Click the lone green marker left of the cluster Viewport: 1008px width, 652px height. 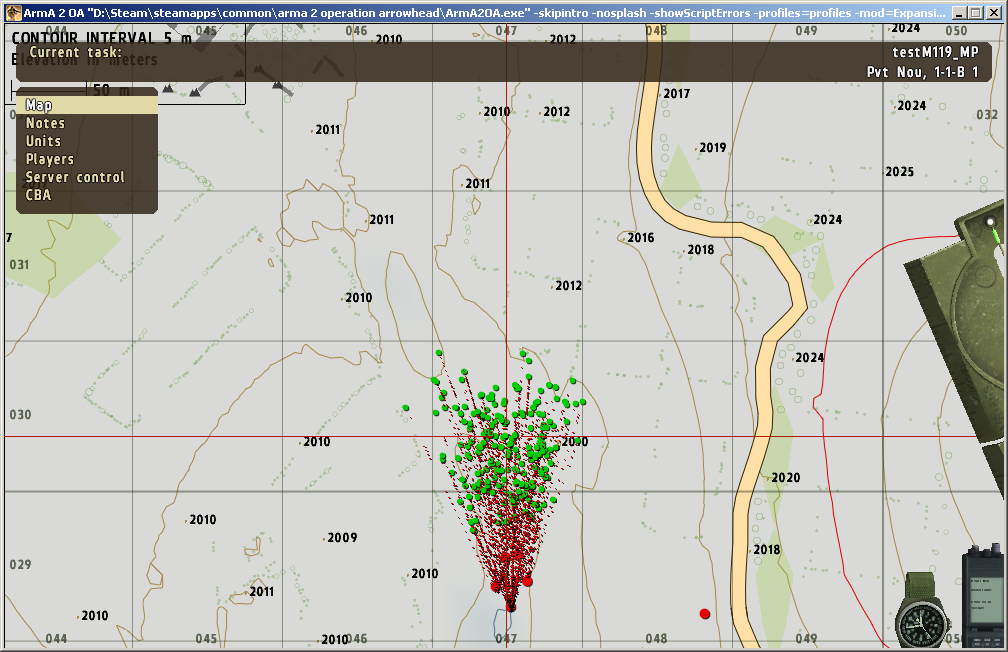[406, 408]
